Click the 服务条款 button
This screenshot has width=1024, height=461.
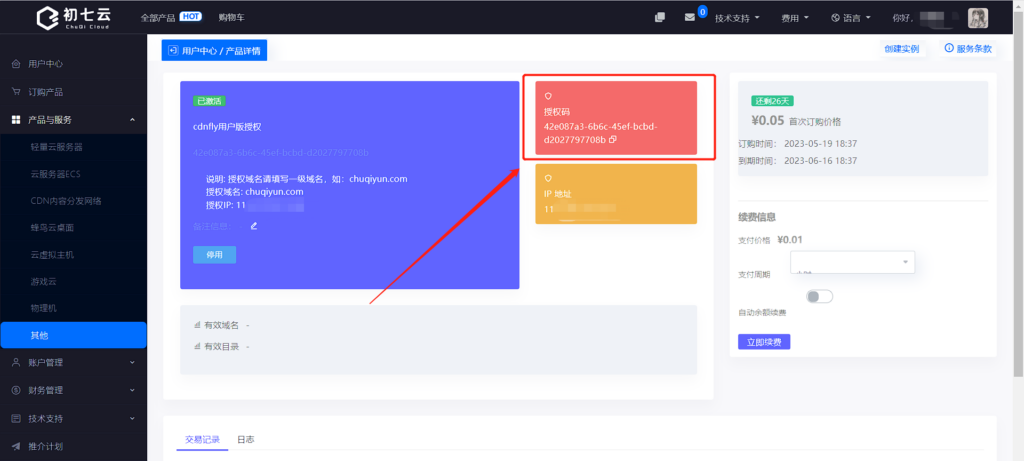point(968,48)
